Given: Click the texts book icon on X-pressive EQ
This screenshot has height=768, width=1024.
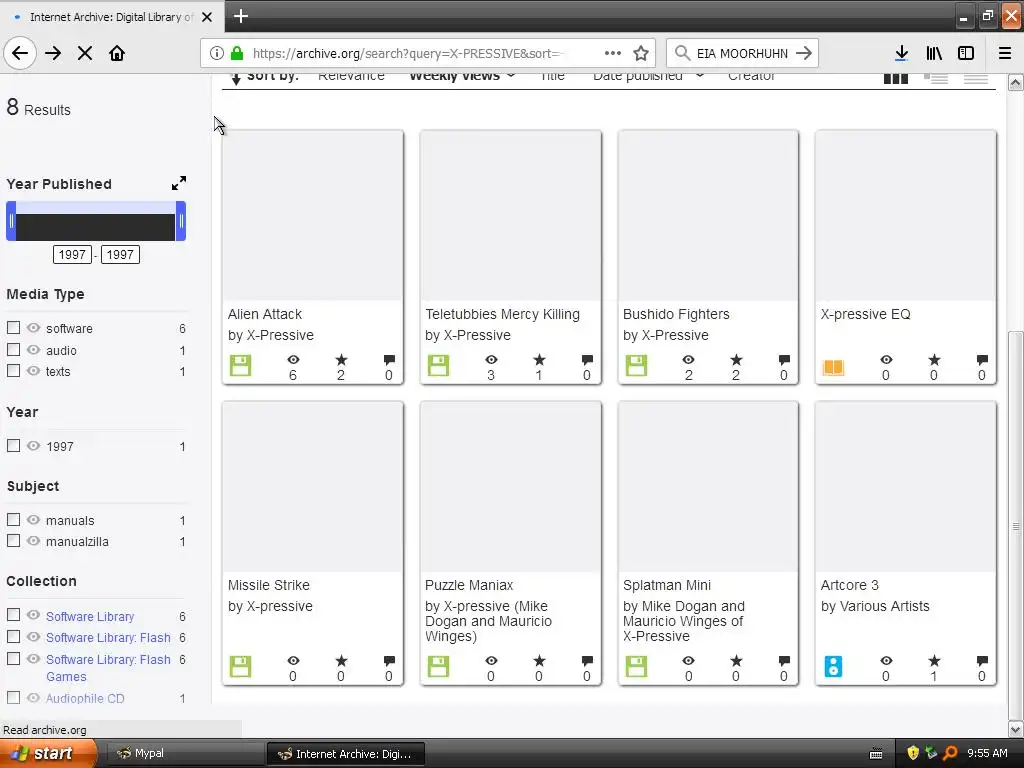Looking at the screenshot, I should coord(833,367).
